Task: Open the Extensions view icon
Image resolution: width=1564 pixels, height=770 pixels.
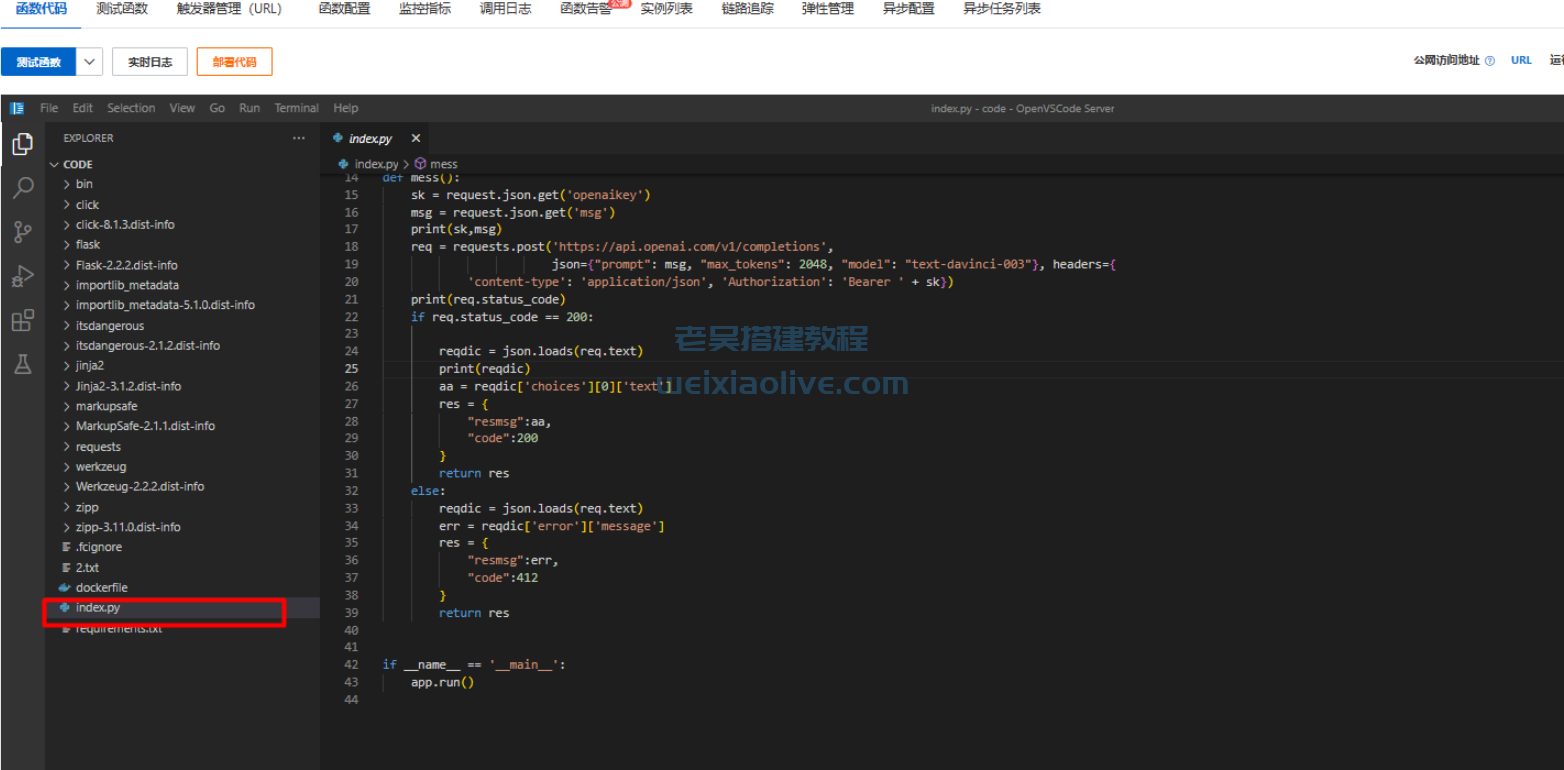Action: click(22, 320)
